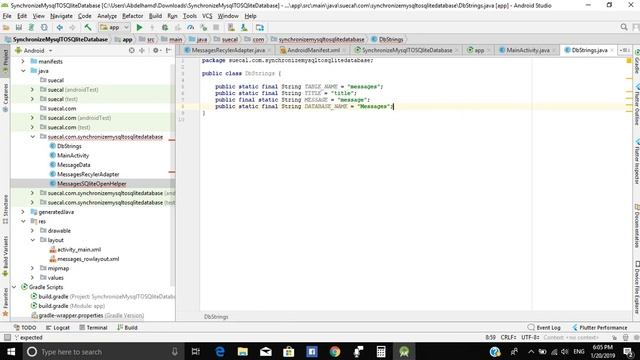The width and height of the screenshot is (640, 360).
Task: Open the Navigate menu
Action: tap(61, 16)
